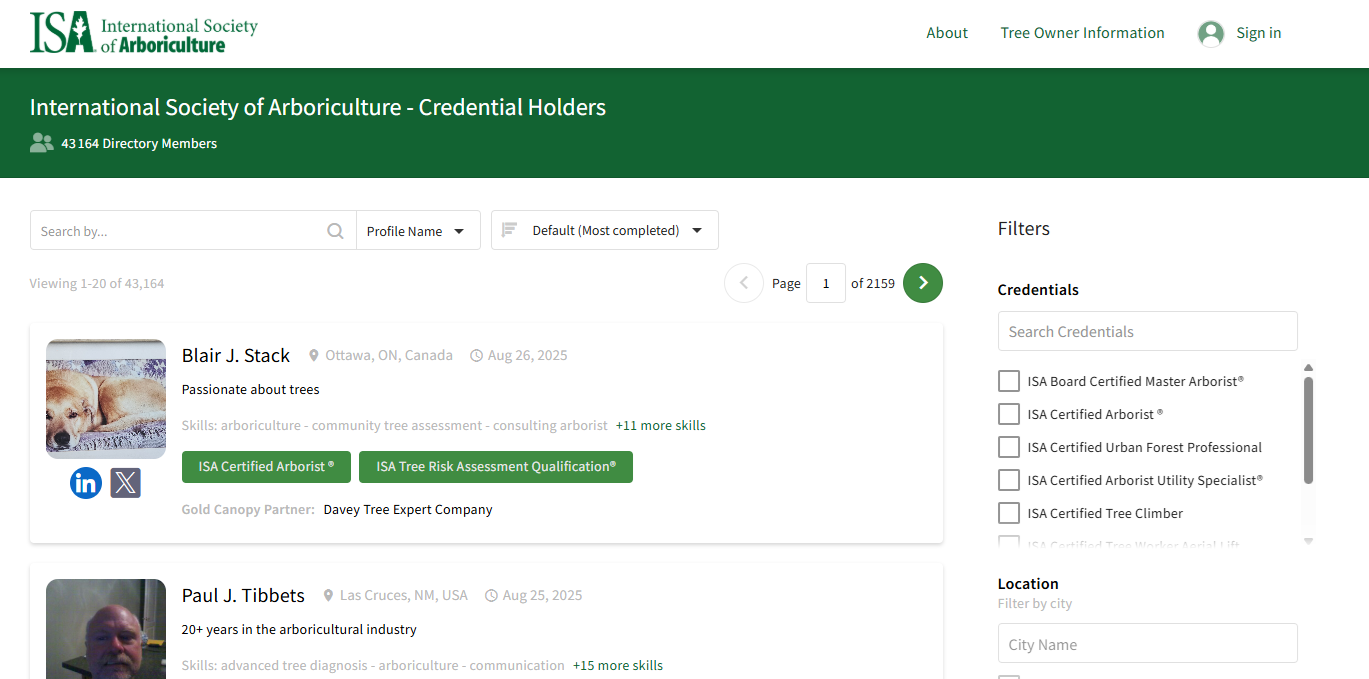Screen dimensions: 1369x679
Task: Click the magnifier search icon
Action: point(336,231)
